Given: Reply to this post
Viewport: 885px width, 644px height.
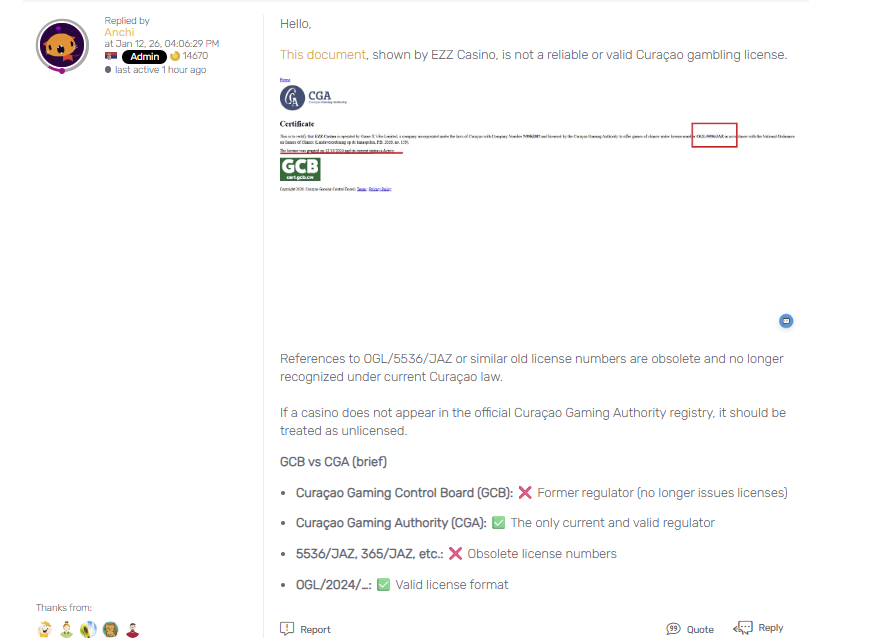Looking at the screenshot, I should (758, 628).
